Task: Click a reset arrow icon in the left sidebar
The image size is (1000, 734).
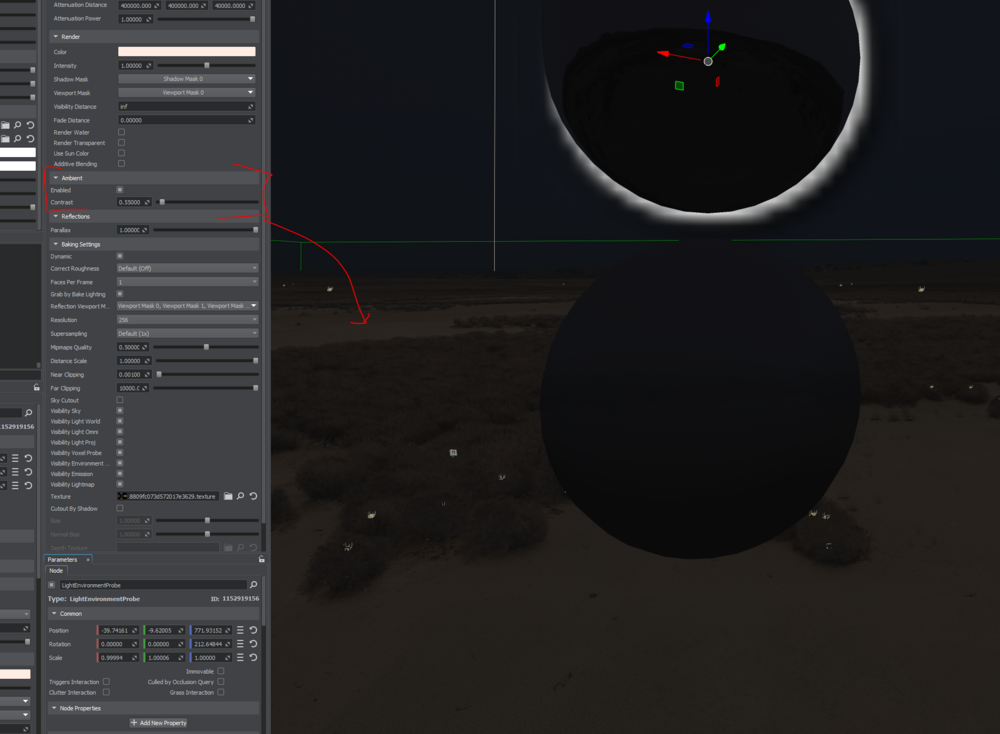Action: (x=30, y=125)
